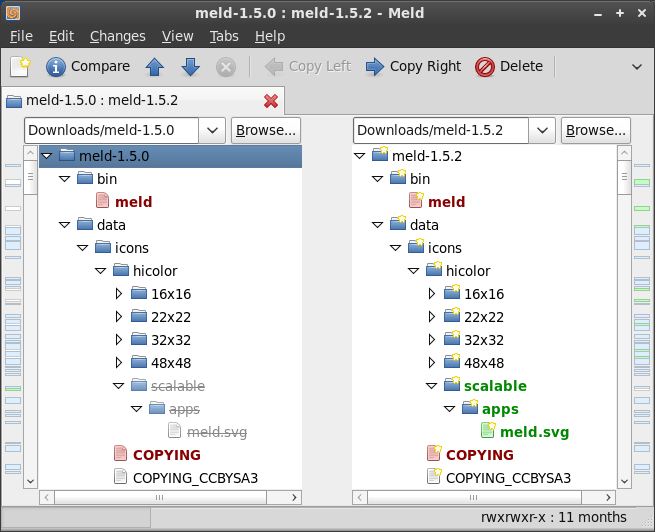This screenshot has width=655, height=532.
Task: Click the left Browse... button
Action: click(x=266, y=130)
